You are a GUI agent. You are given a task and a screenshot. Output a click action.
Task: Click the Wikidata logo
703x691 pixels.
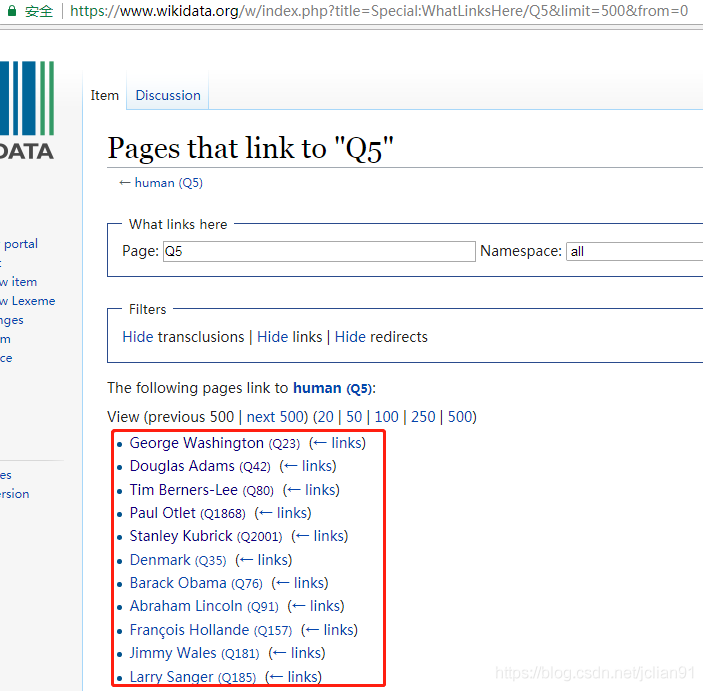click(27, 110)
